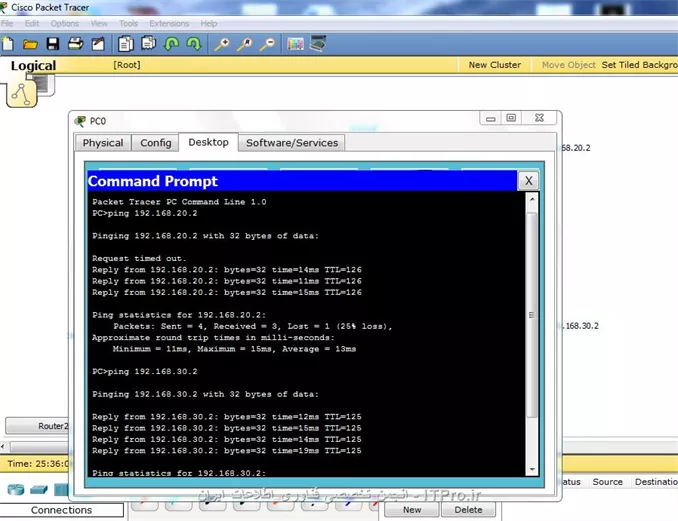
Task: Open the Edit menu
Action: pyautogui.click(x=32, y=23)
